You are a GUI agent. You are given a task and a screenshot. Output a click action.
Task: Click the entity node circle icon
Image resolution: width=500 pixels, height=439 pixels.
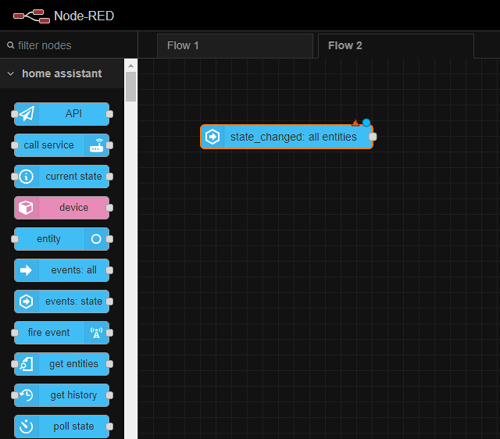click(96, 239)
